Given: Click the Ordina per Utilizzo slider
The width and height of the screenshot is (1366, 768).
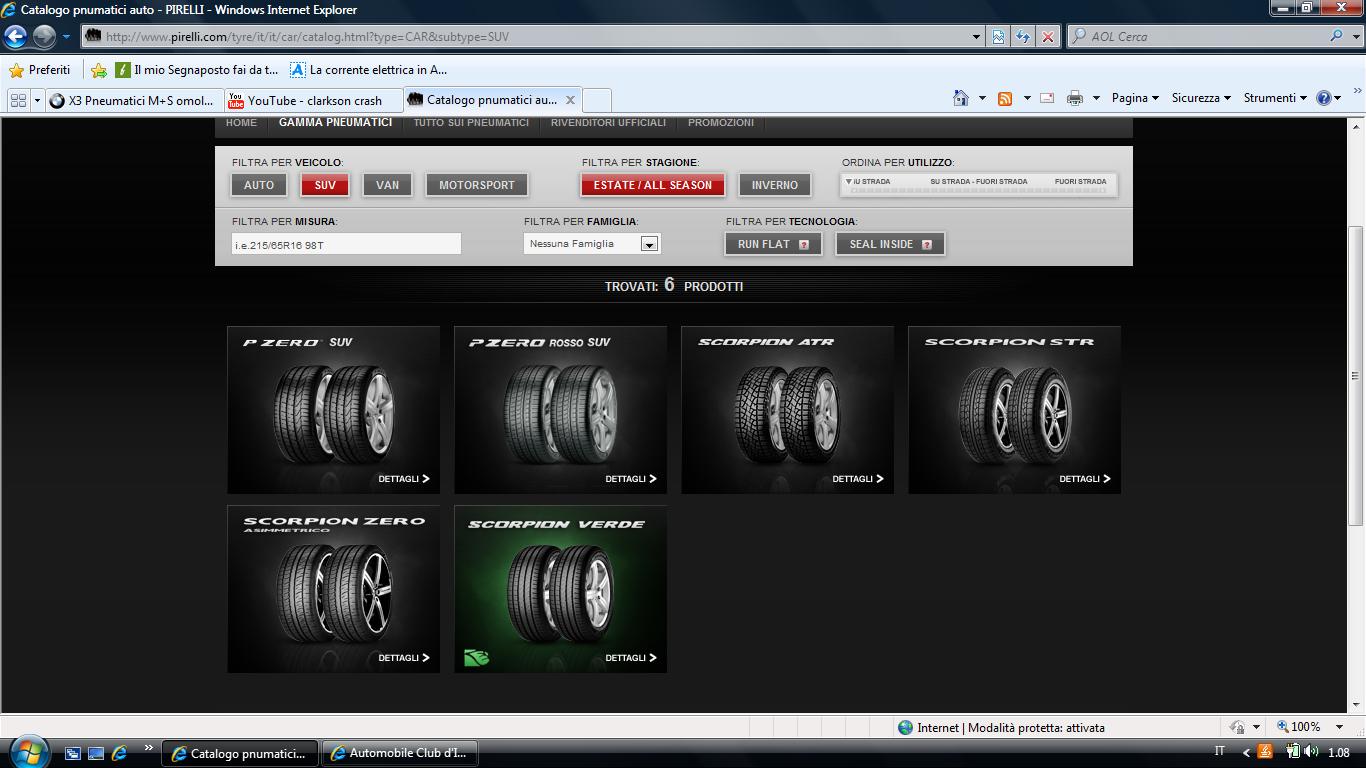Looking at the screenshot, I should pyautogui.click(x=978, y=185).
